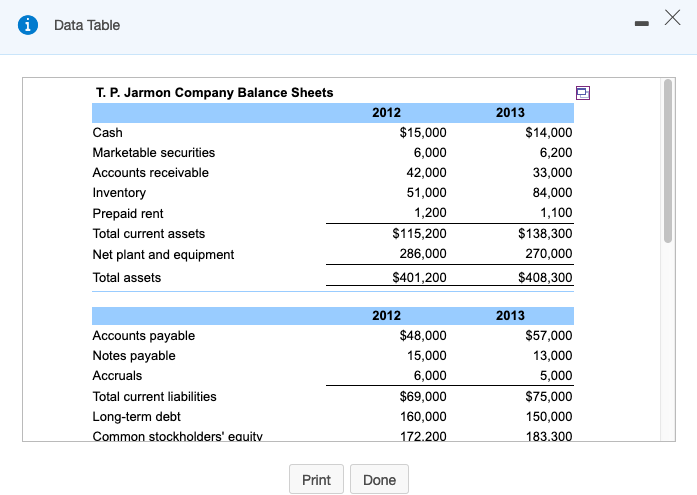
Task: Click the $57,000 accounts payable value
Action: (549, 335)
